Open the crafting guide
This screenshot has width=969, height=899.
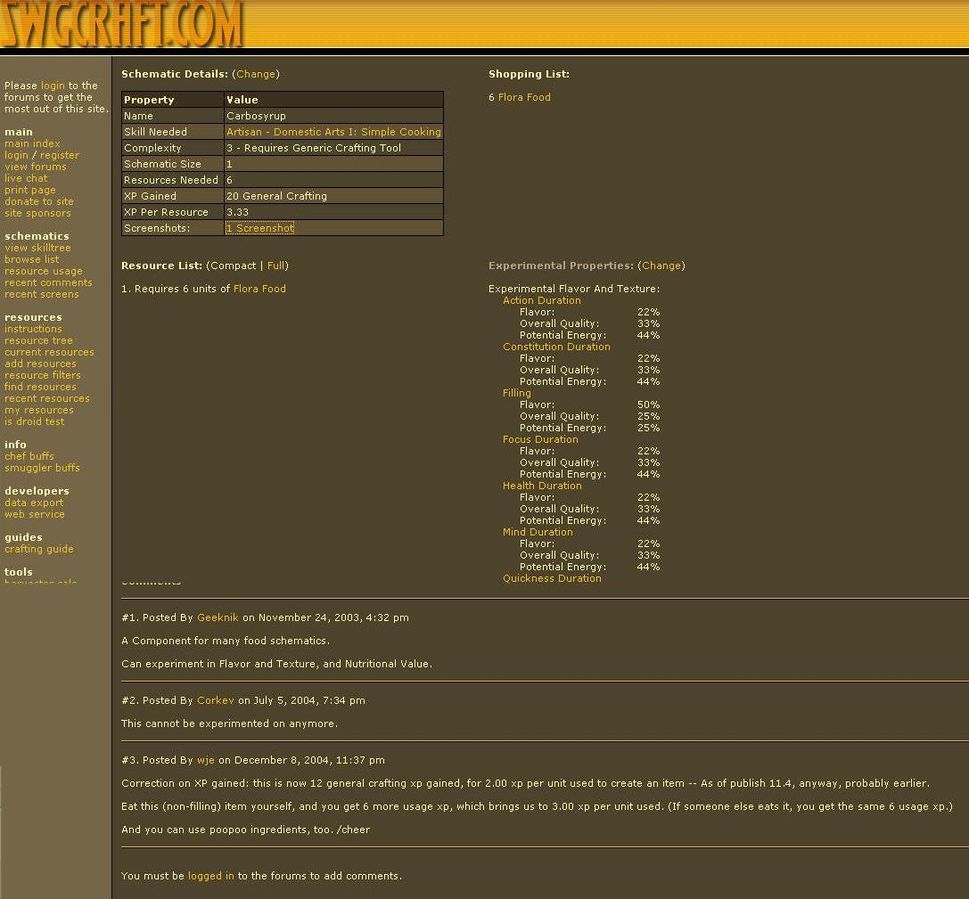pyautogui.click(x=39, y=549)
